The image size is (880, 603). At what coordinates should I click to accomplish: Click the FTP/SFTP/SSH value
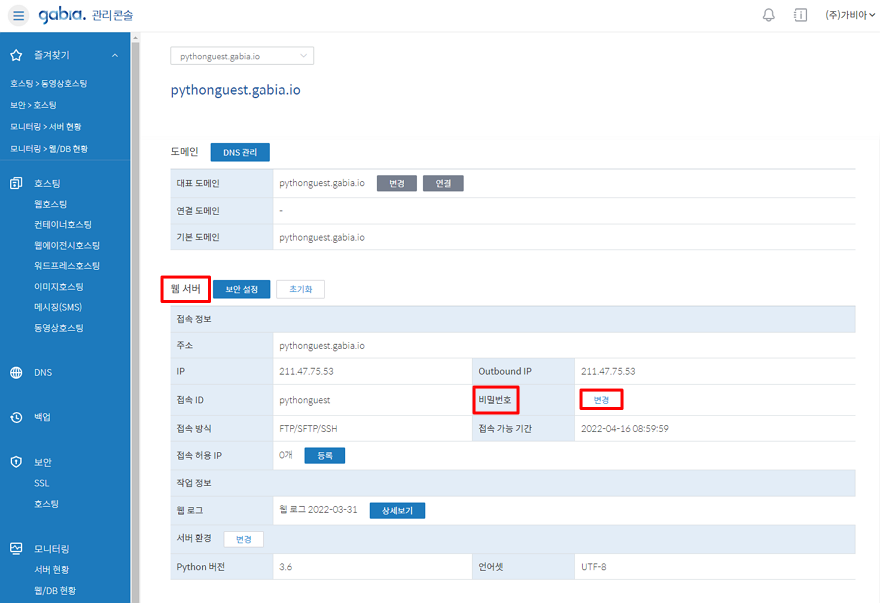309,428
